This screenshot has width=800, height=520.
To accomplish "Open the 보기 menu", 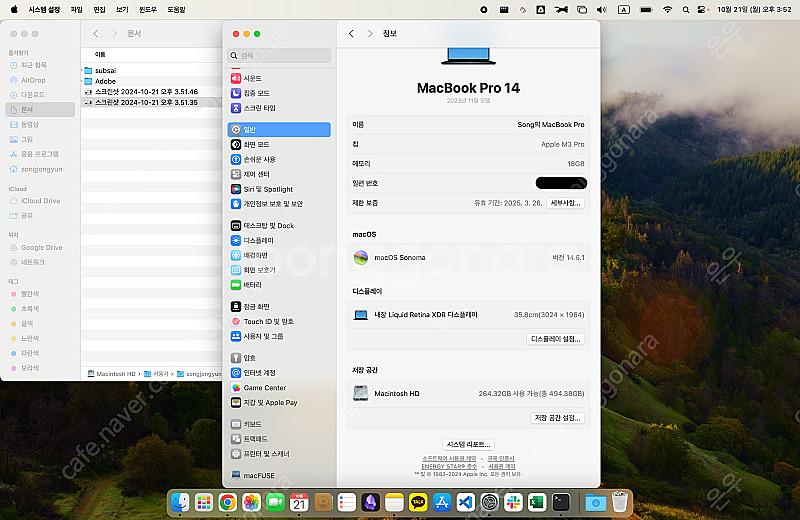I will click(x=122, y=9).
